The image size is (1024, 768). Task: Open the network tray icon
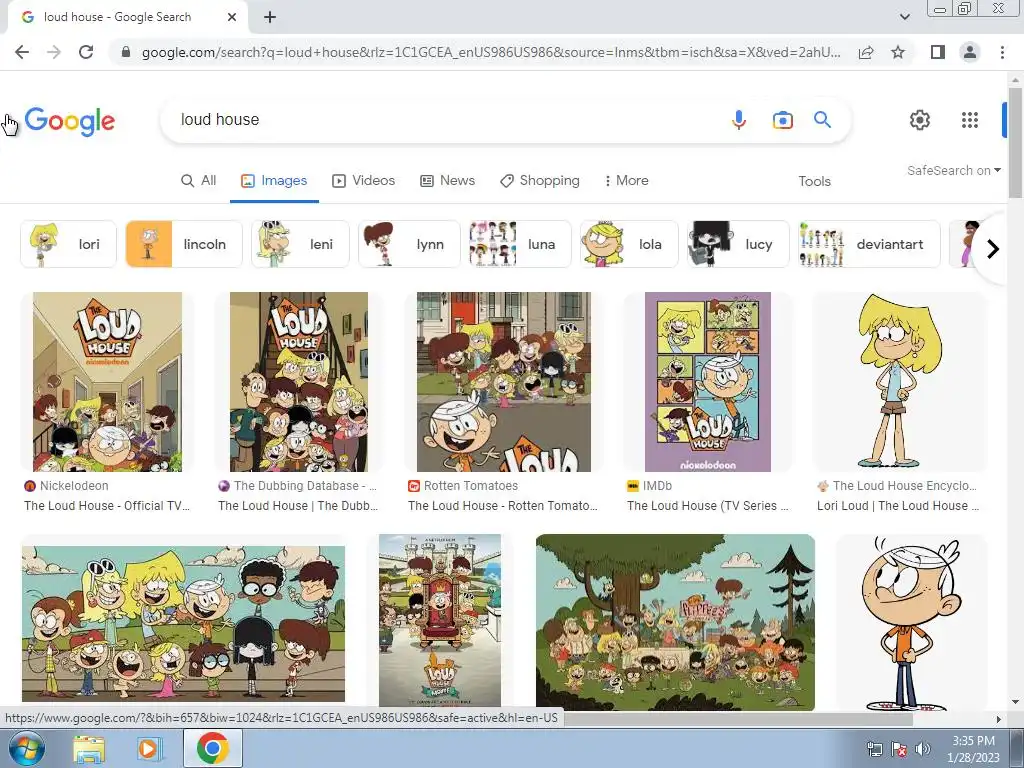click(x=874, y=749)
